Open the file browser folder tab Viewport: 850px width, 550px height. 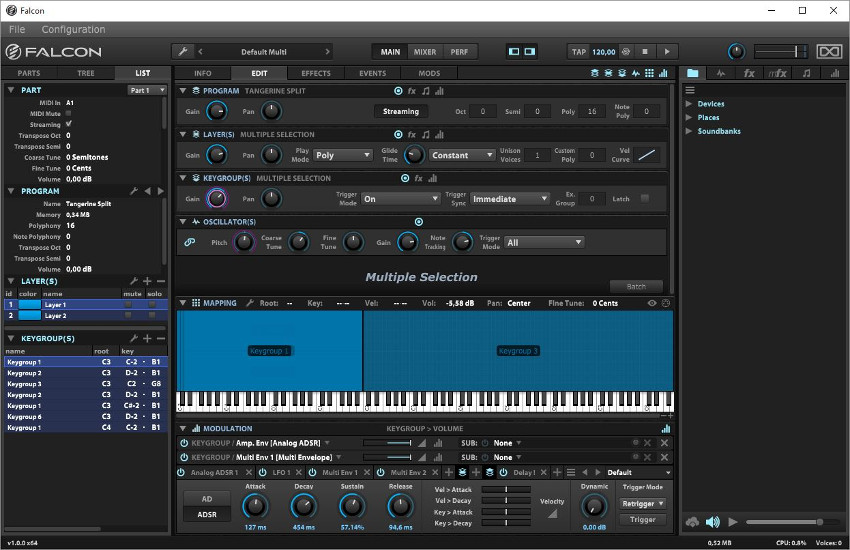click(693, 73)
